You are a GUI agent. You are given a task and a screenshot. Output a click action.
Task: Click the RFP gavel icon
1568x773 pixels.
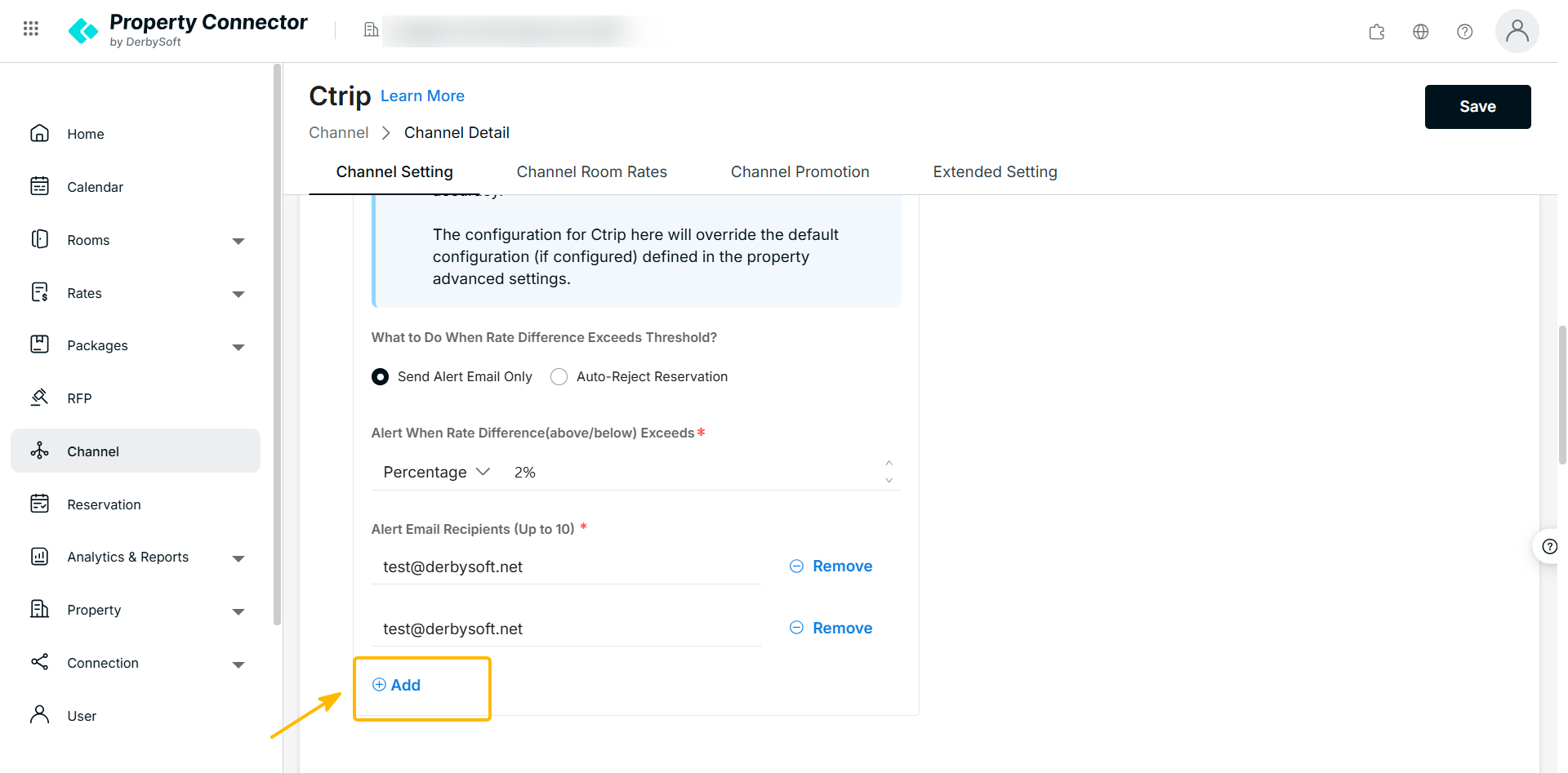(x=39, y=398)
